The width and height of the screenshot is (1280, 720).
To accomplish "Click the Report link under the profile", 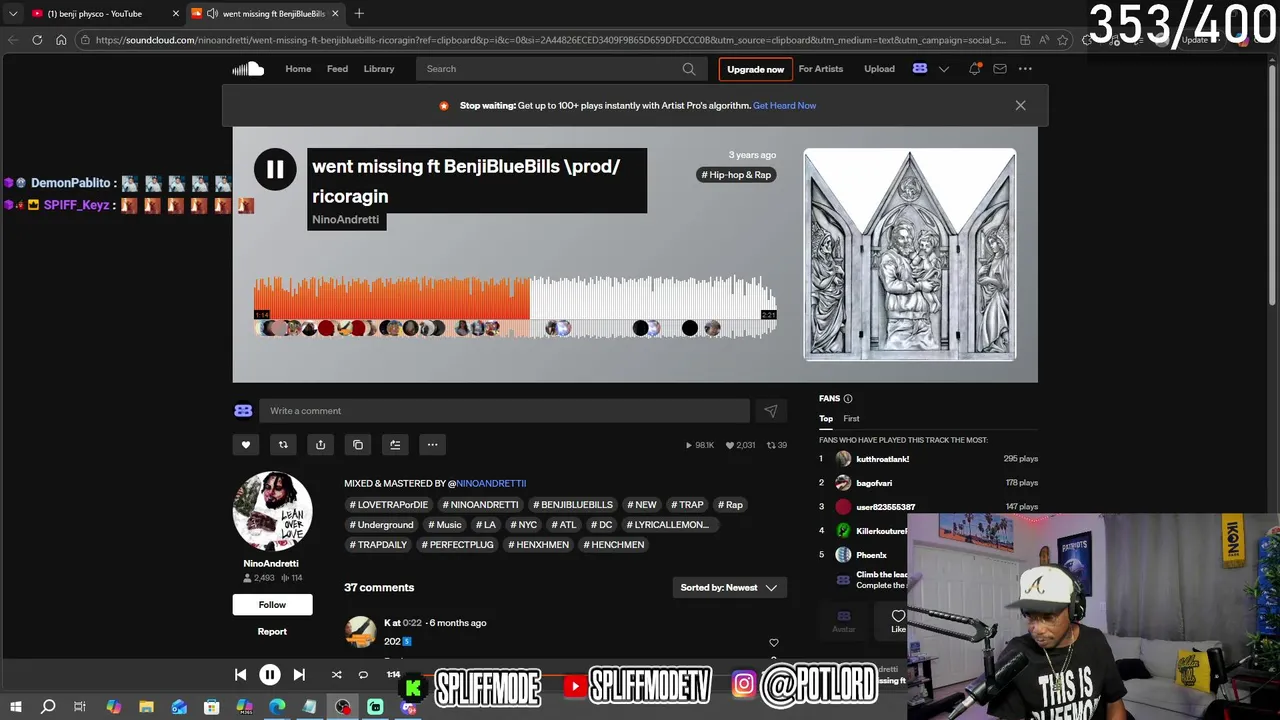I will click(x=272, y=632).
